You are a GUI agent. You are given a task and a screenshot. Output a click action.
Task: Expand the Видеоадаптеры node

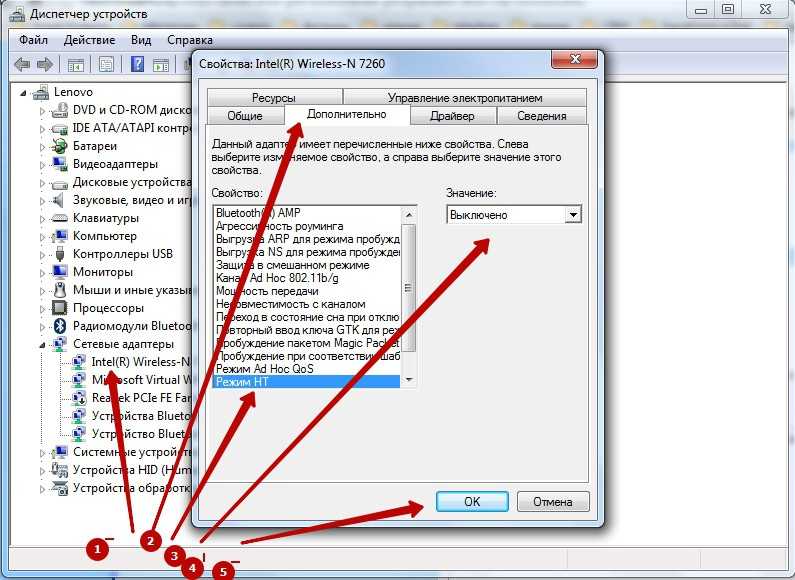43,164
